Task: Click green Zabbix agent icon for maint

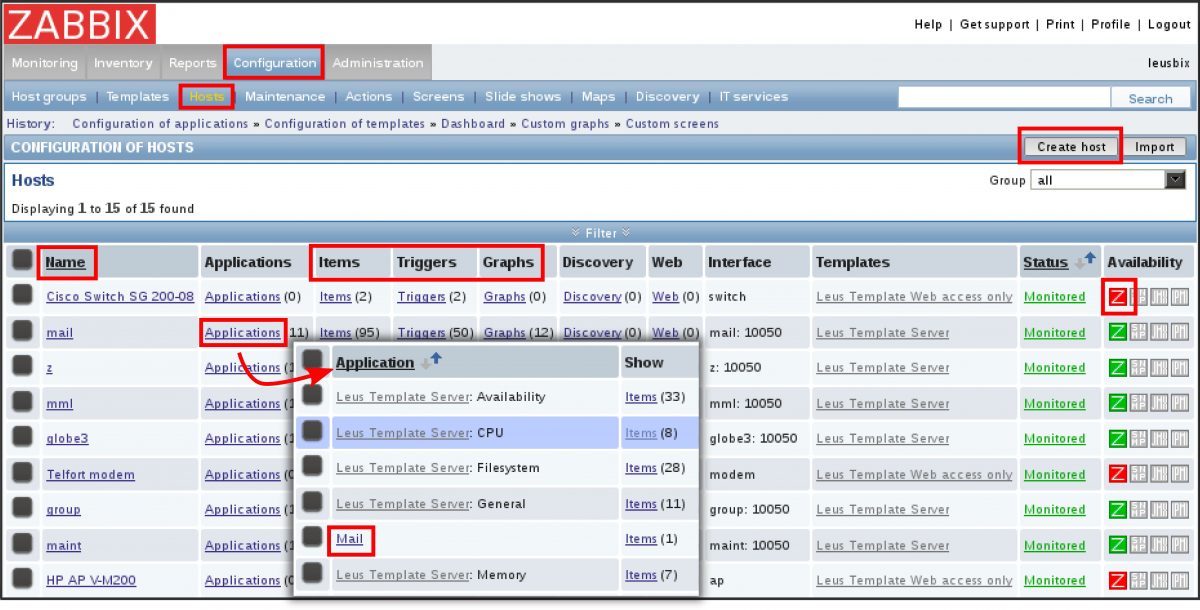Action: pyautogui.click(x=1117, y=546)
